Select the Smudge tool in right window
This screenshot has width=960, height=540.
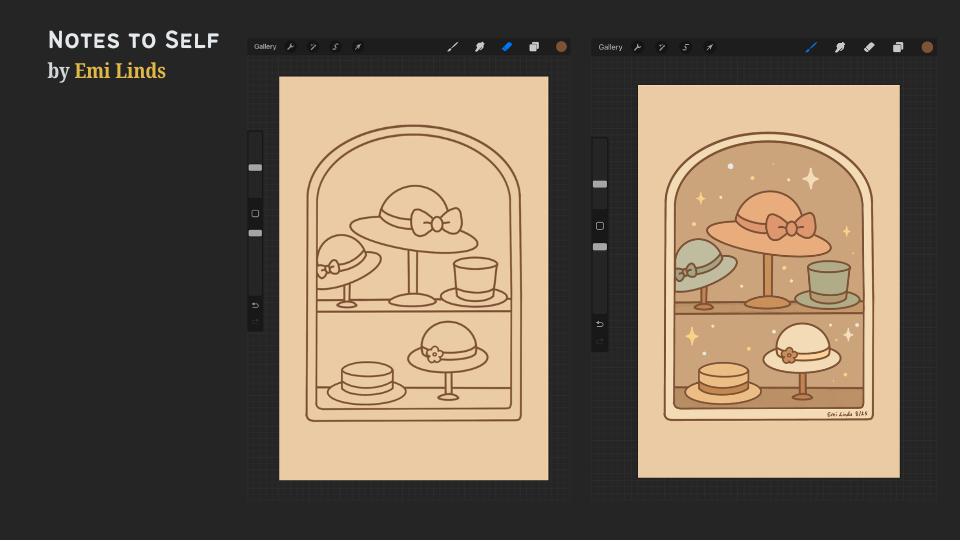tap(840, 47)
